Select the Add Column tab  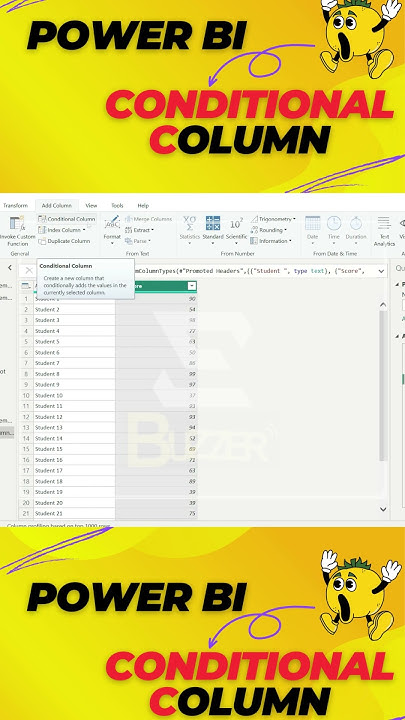tap(56, 205)
